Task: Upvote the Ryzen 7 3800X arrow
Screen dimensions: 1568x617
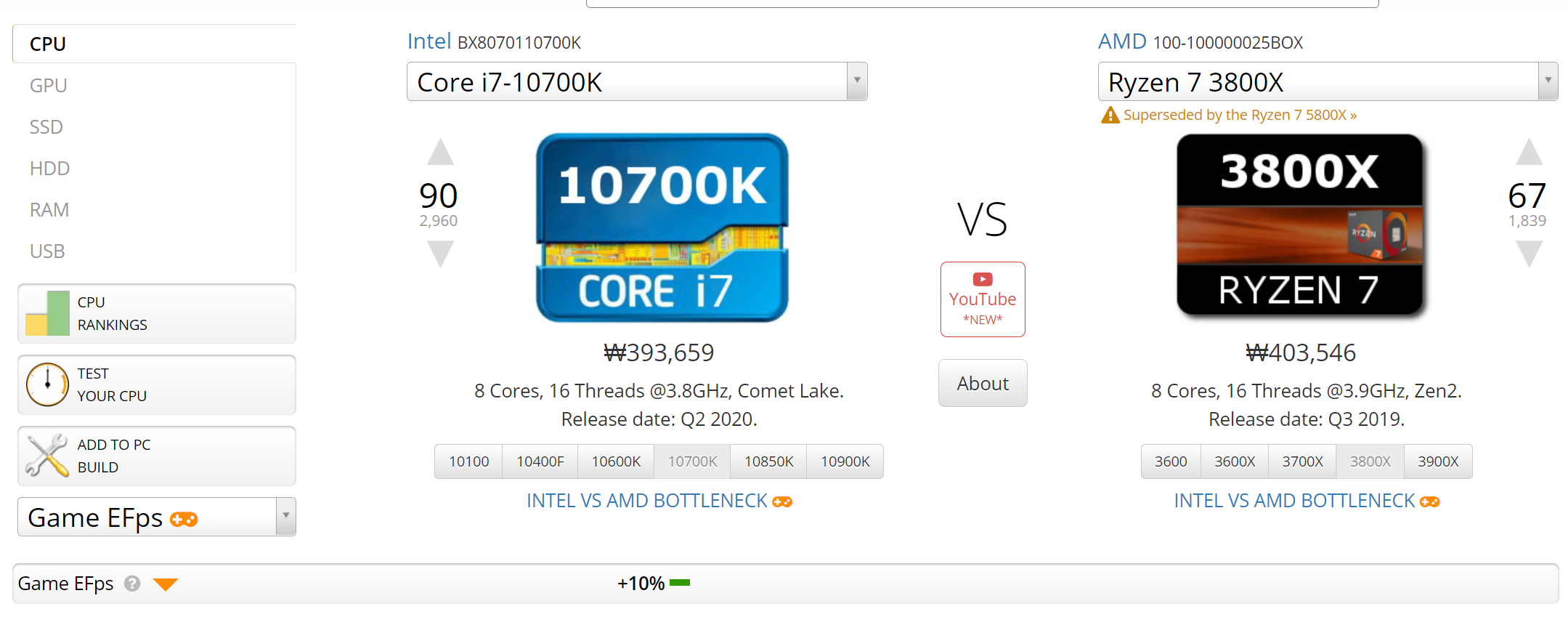Action: point(1529,152)
